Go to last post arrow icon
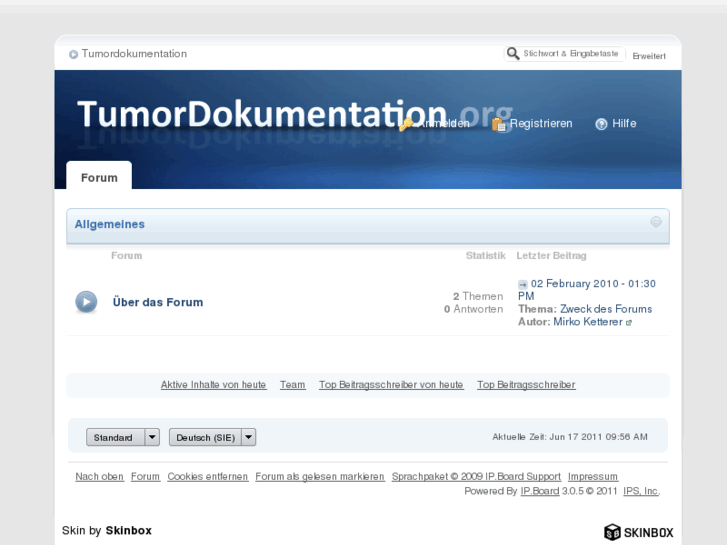Image resolution: width=727 pixels, height=545 pixels. click(523, 284)
